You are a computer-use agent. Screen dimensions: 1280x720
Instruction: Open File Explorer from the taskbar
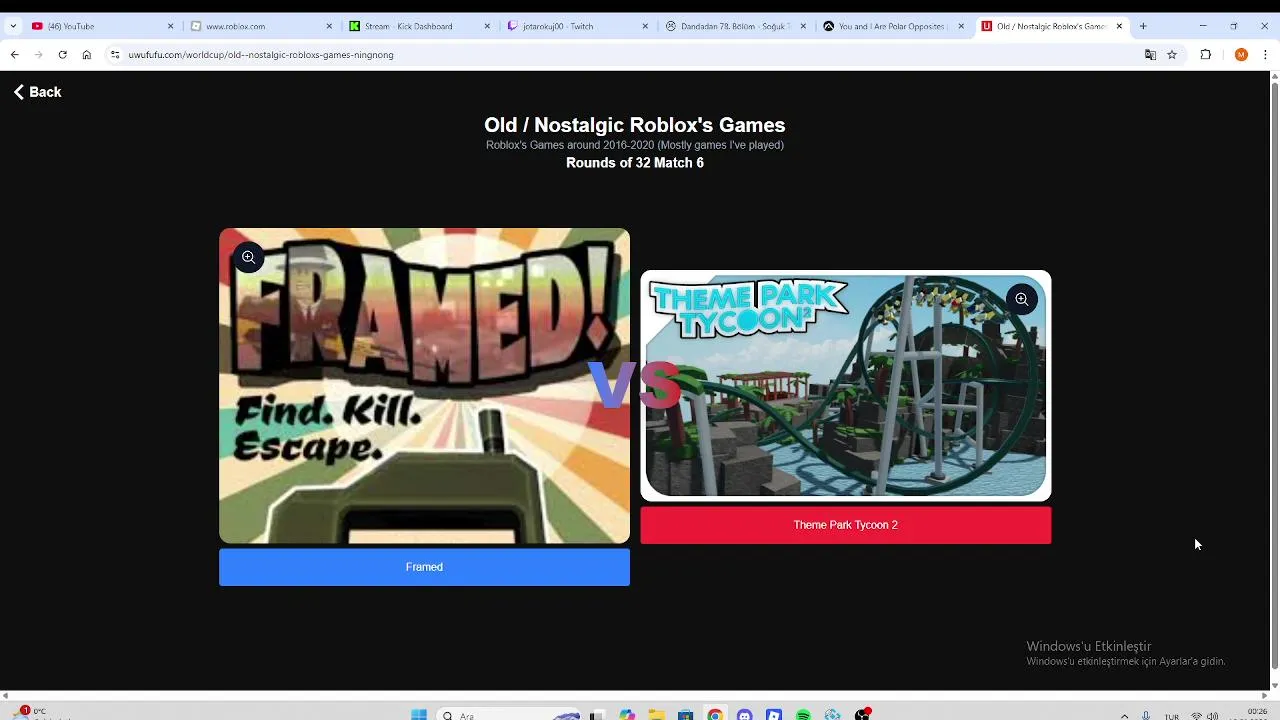(656, 715)
